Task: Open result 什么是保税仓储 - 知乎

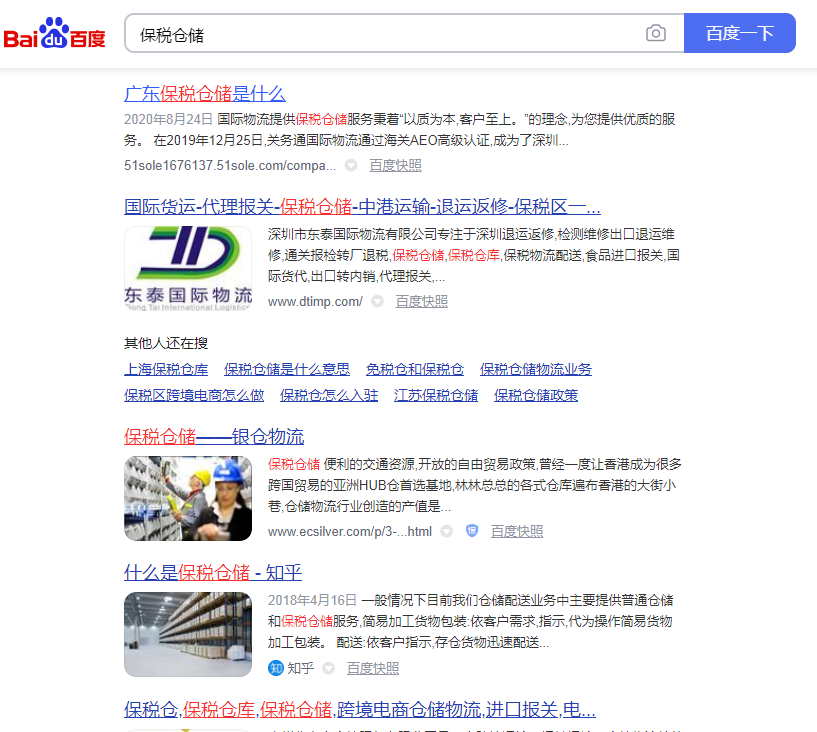Action: (x=213, y=573)
